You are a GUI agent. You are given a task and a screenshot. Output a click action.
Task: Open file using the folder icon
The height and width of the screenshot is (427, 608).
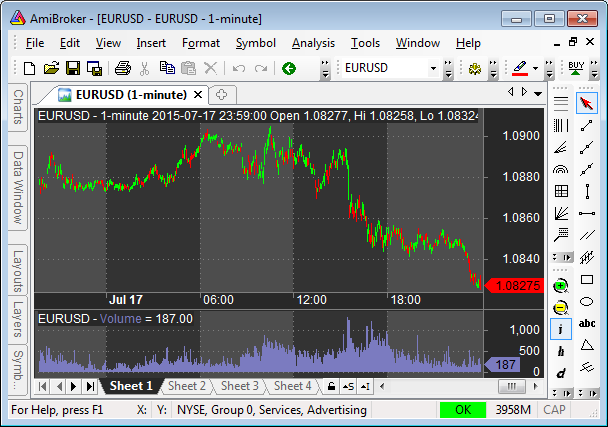coord(51,69)
